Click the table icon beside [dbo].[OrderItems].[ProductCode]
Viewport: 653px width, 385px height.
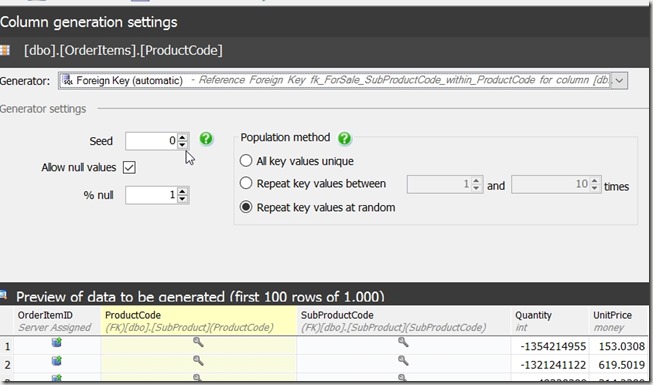5,50
